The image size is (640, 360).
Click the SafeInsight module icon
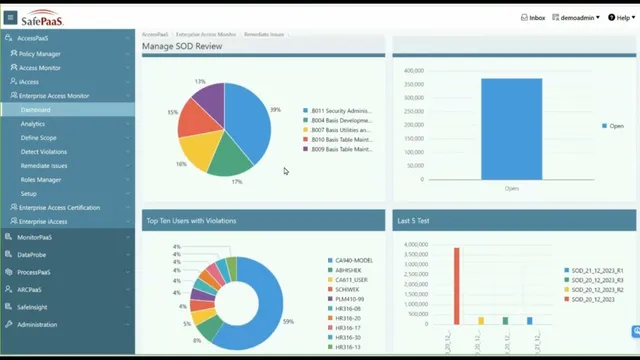(8, 307)
